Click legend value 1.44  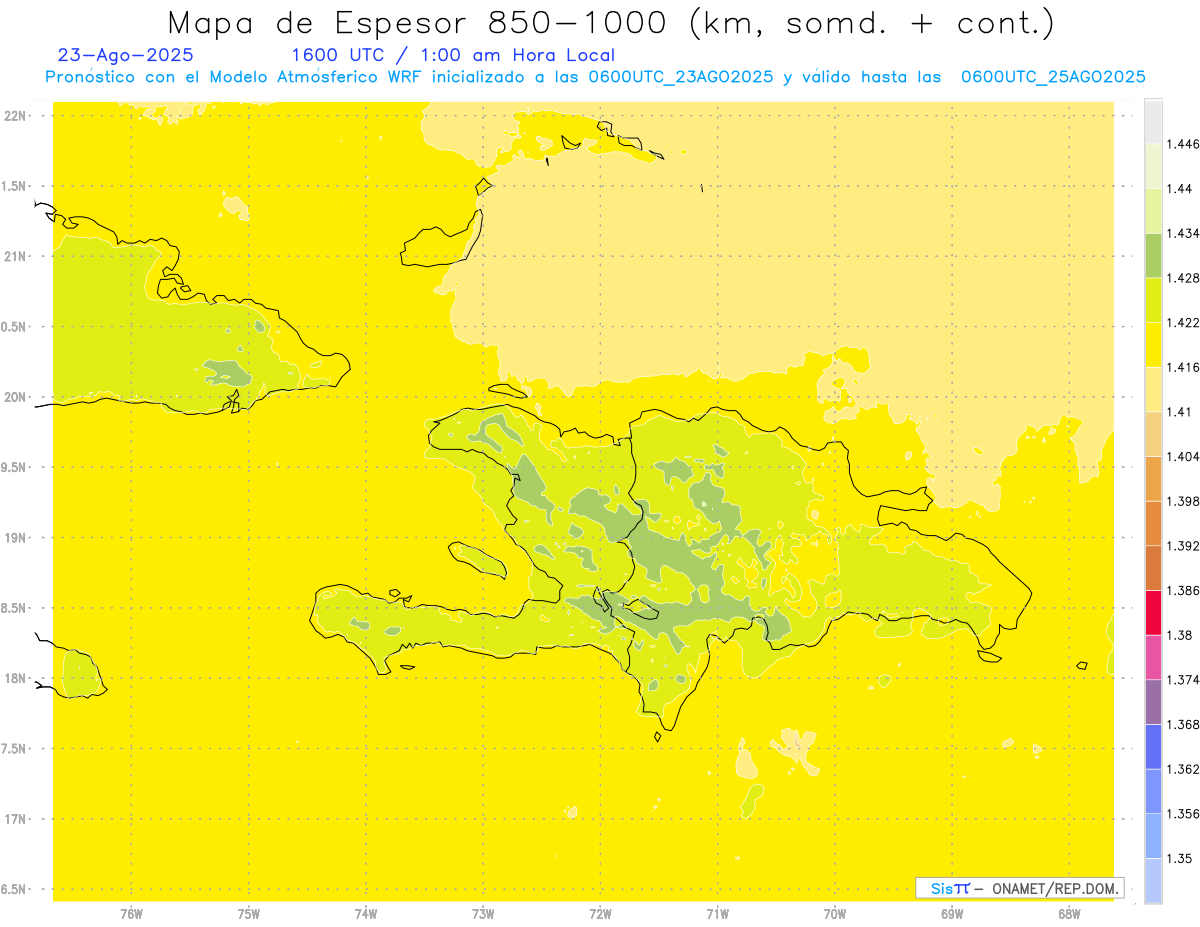coord(1180,189)
